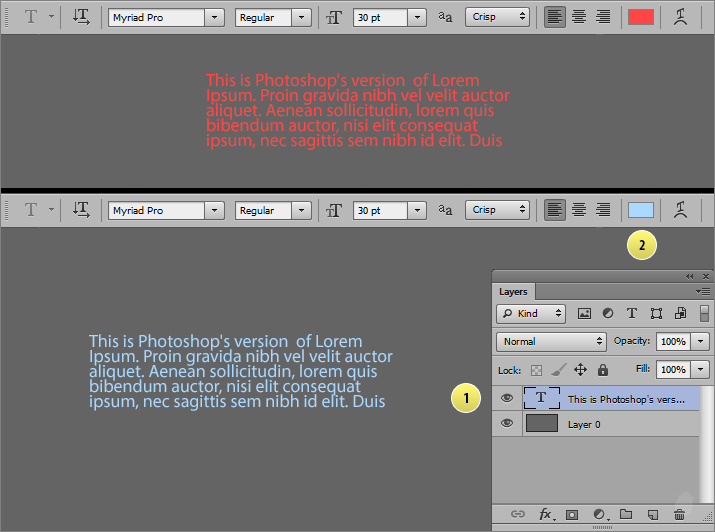Open the Opacity slider arrow
Screen dimensions: 715x532
click(700, 341)
